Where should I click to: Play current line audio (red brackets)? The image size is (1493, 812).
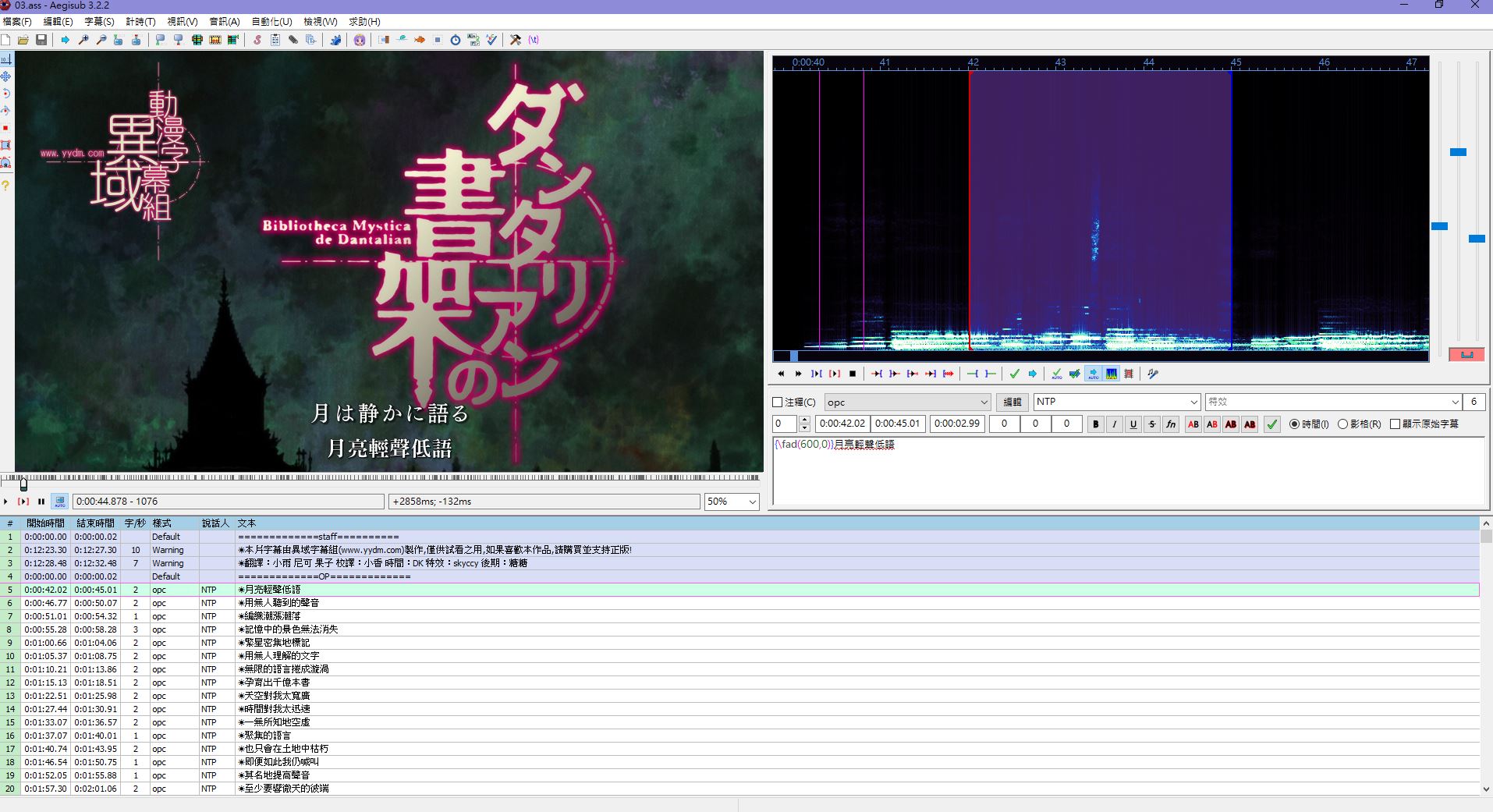pos(835,374)
